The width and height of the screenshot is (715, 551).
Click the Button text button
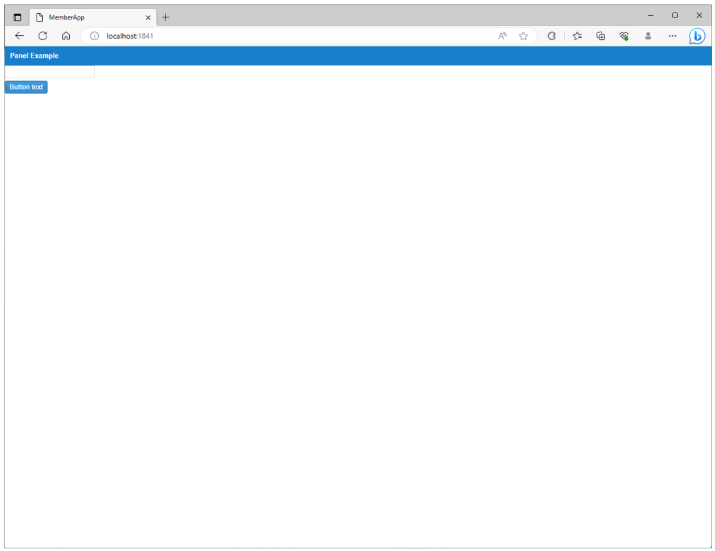(x=26, y=87)
